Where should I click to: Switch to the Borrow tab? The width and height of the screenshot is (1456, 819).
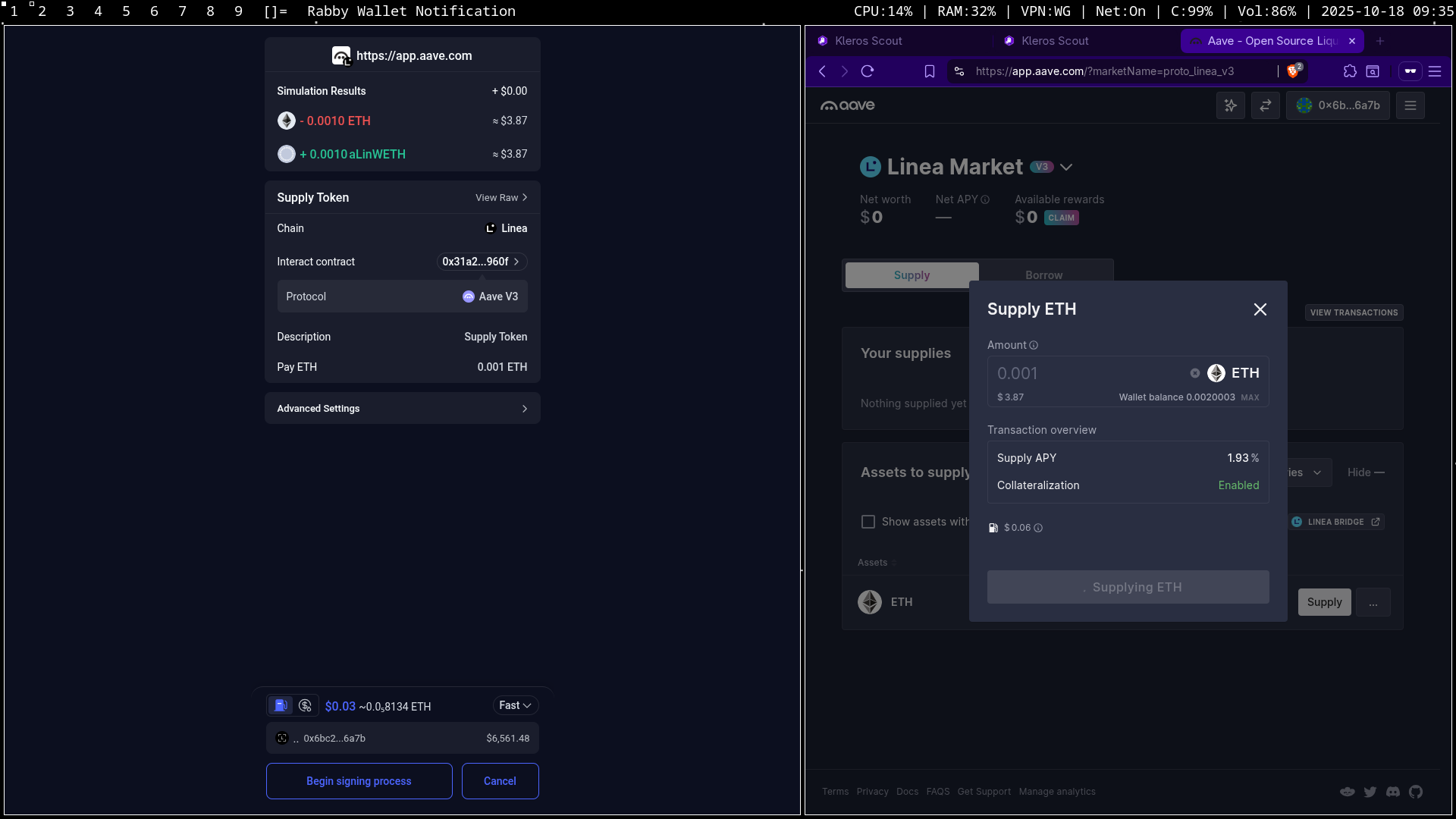point(1043,275)
